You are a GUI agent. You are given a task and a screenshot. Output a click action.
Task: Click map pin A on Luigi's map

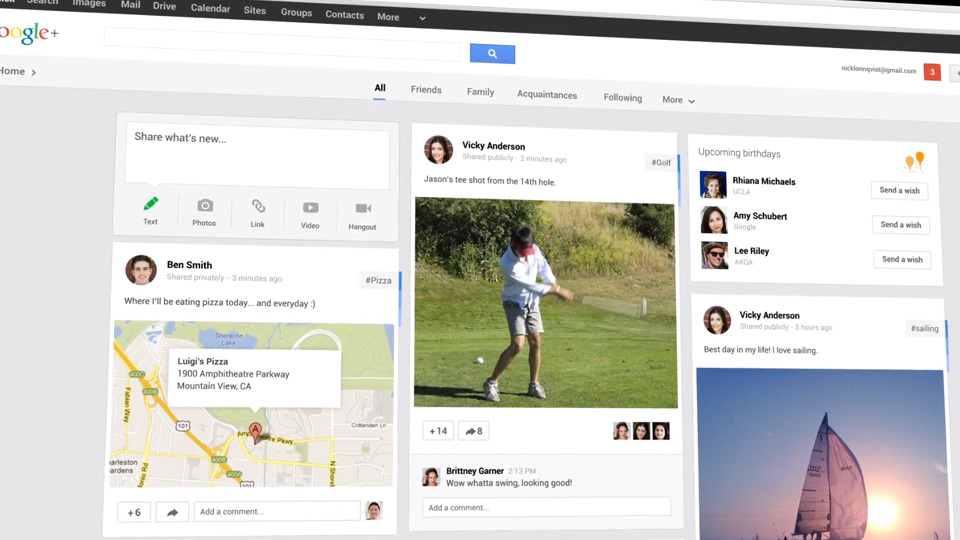coord(255,431)
